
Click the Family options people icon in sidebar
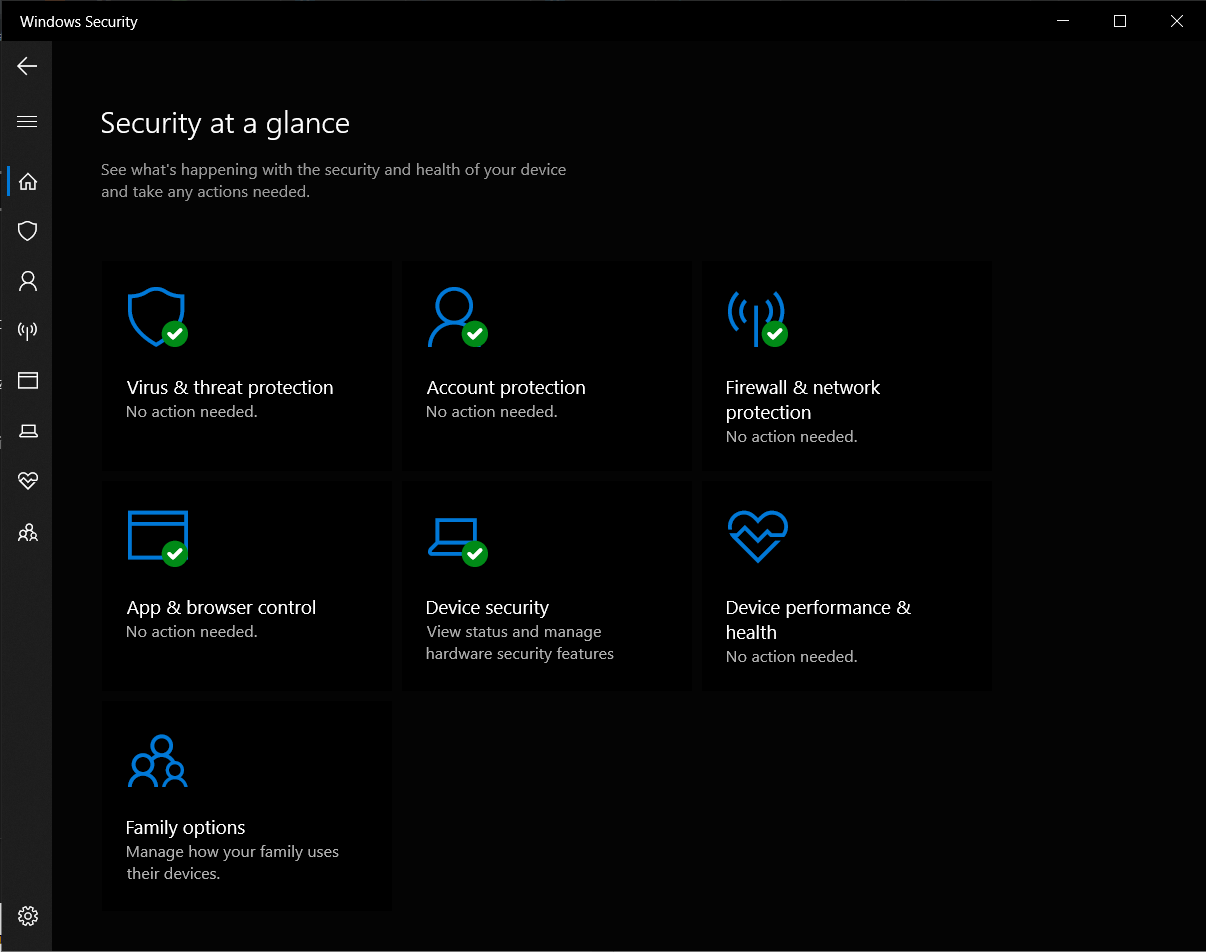27,532
